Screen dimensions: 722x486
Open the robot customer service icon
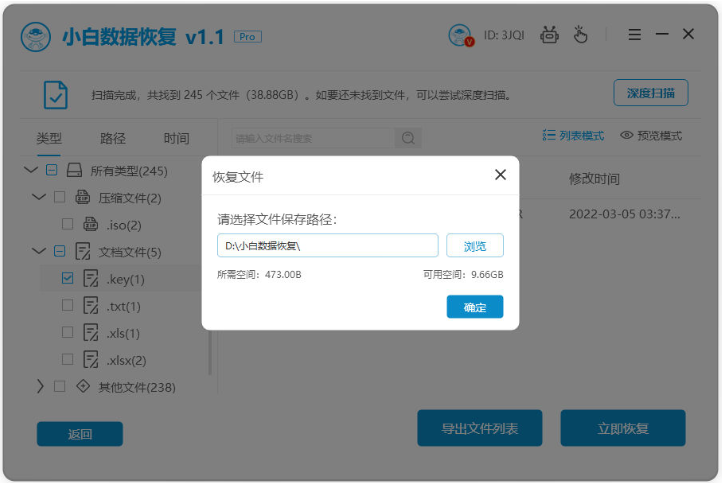point(549,35)
